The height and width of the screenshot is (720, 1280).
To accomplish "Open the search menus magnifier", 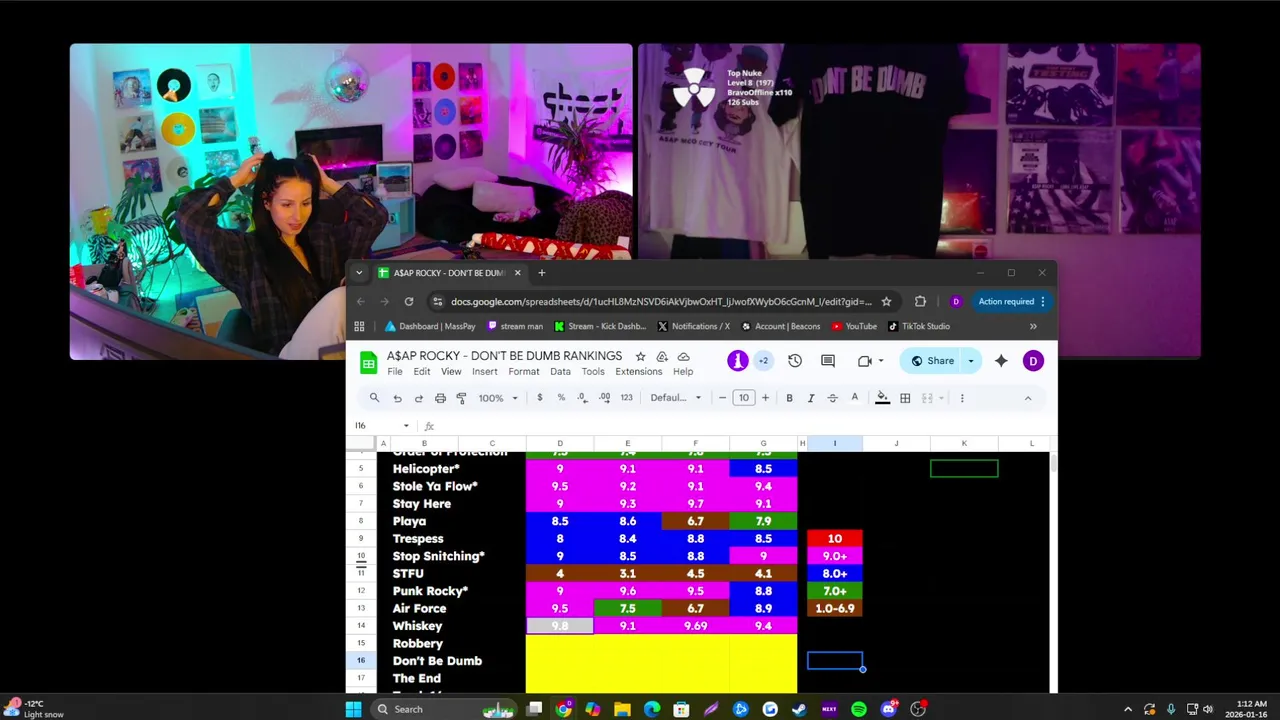I will [x=374, y=398].
